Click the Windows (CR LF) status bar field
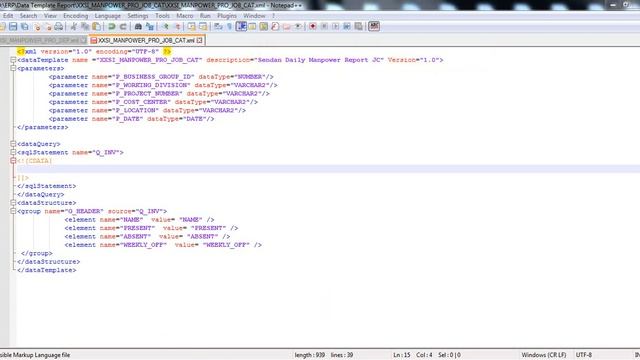640x360 pixels. pyautogui.click(x=544, y=355)
